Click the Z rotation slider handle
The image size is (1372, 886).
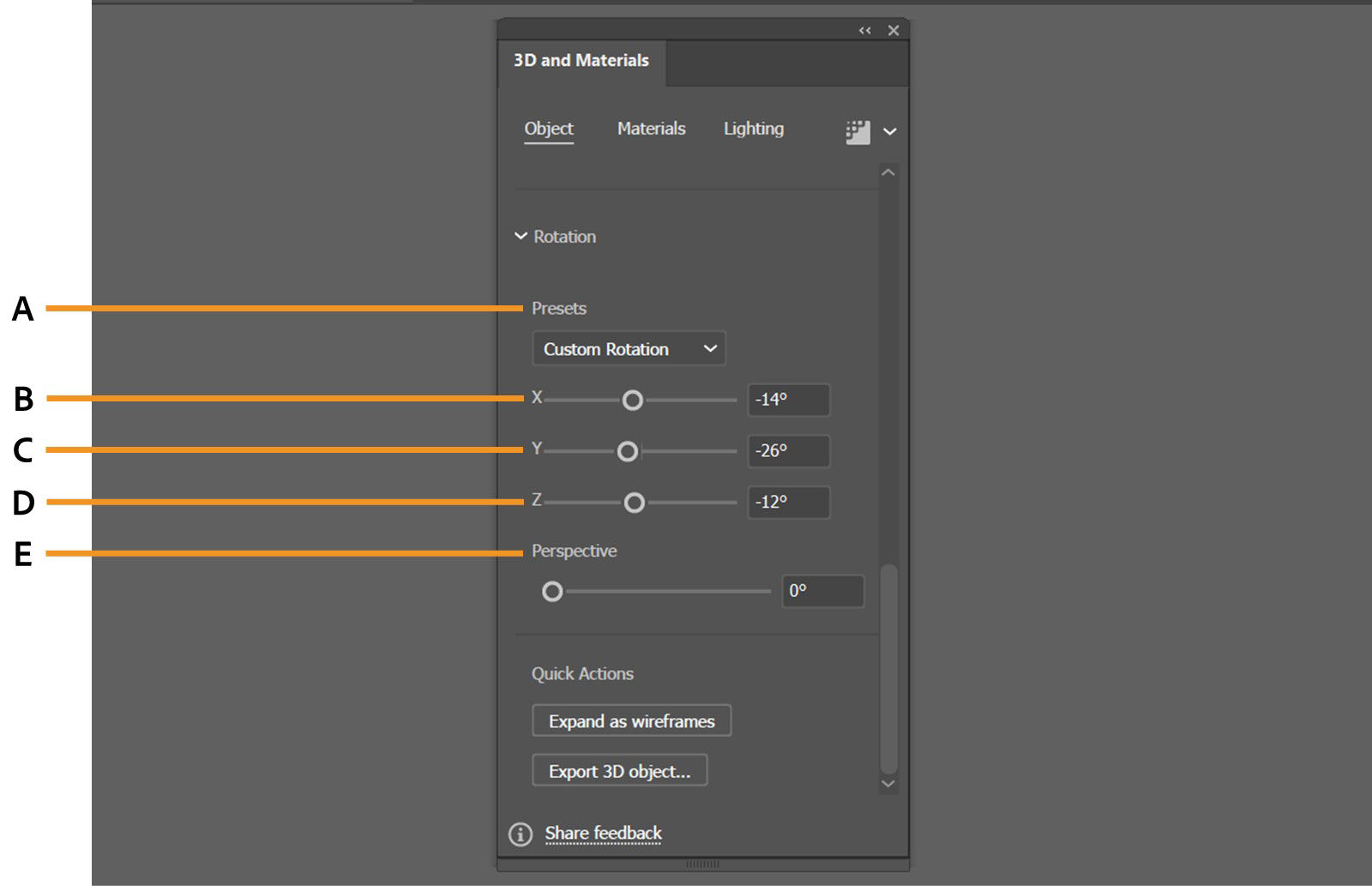634,503
